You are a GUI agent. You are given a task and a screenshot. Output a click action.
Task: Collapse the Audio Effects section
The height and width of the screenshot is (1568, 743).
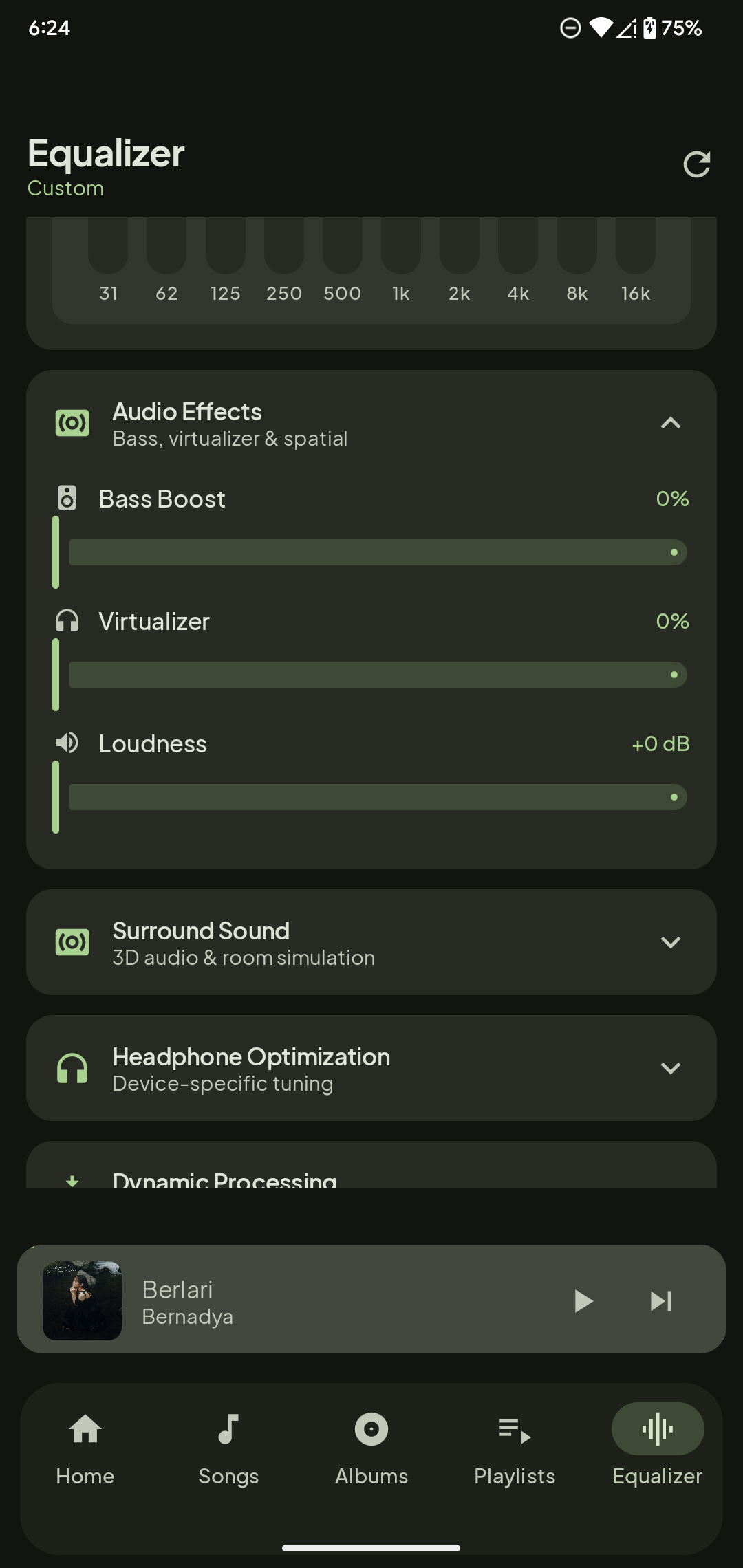coord(670,423)
